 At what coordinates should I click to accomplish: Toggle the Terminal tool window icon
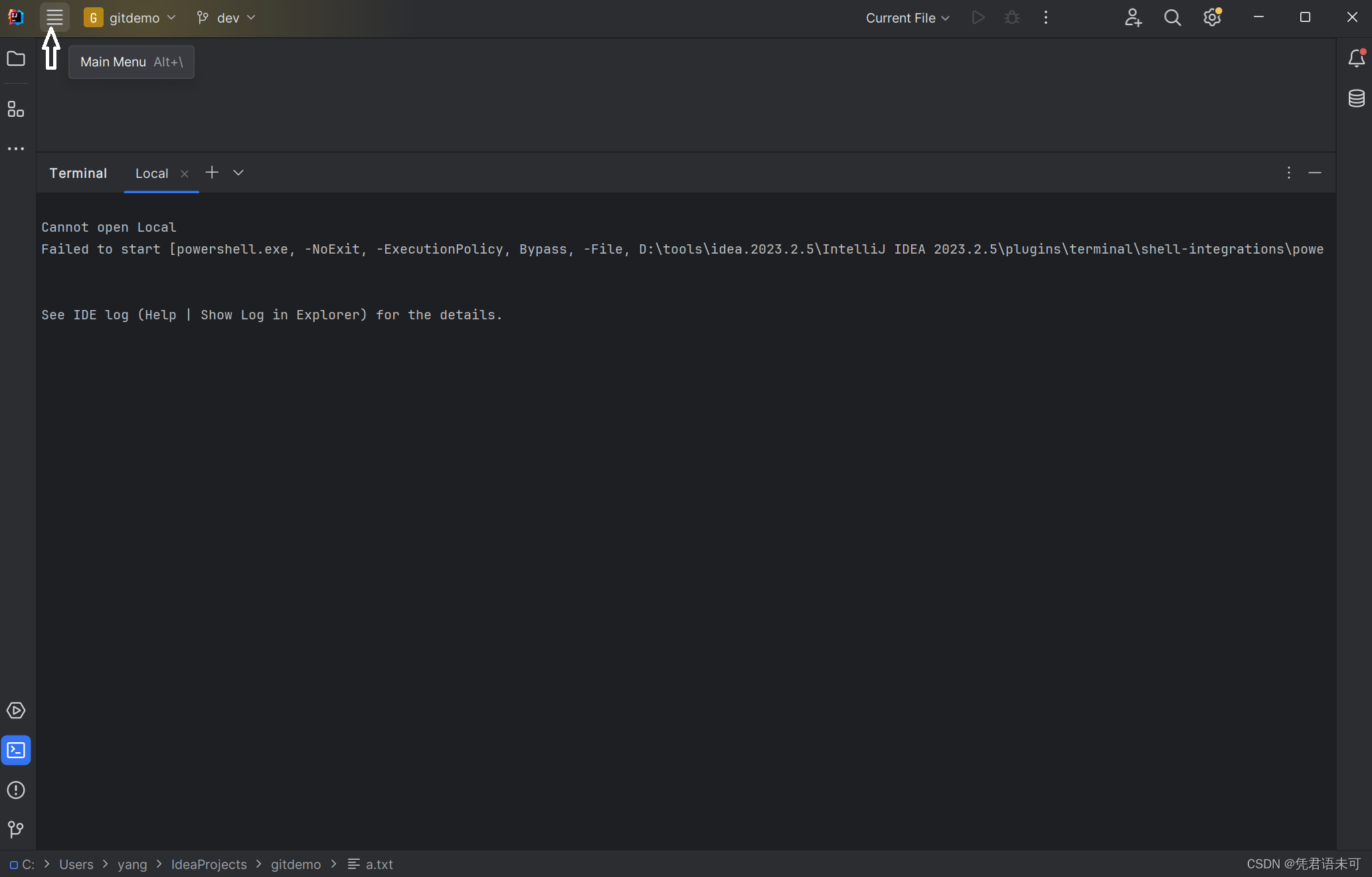pyautogui.click(x=16, y=751)
